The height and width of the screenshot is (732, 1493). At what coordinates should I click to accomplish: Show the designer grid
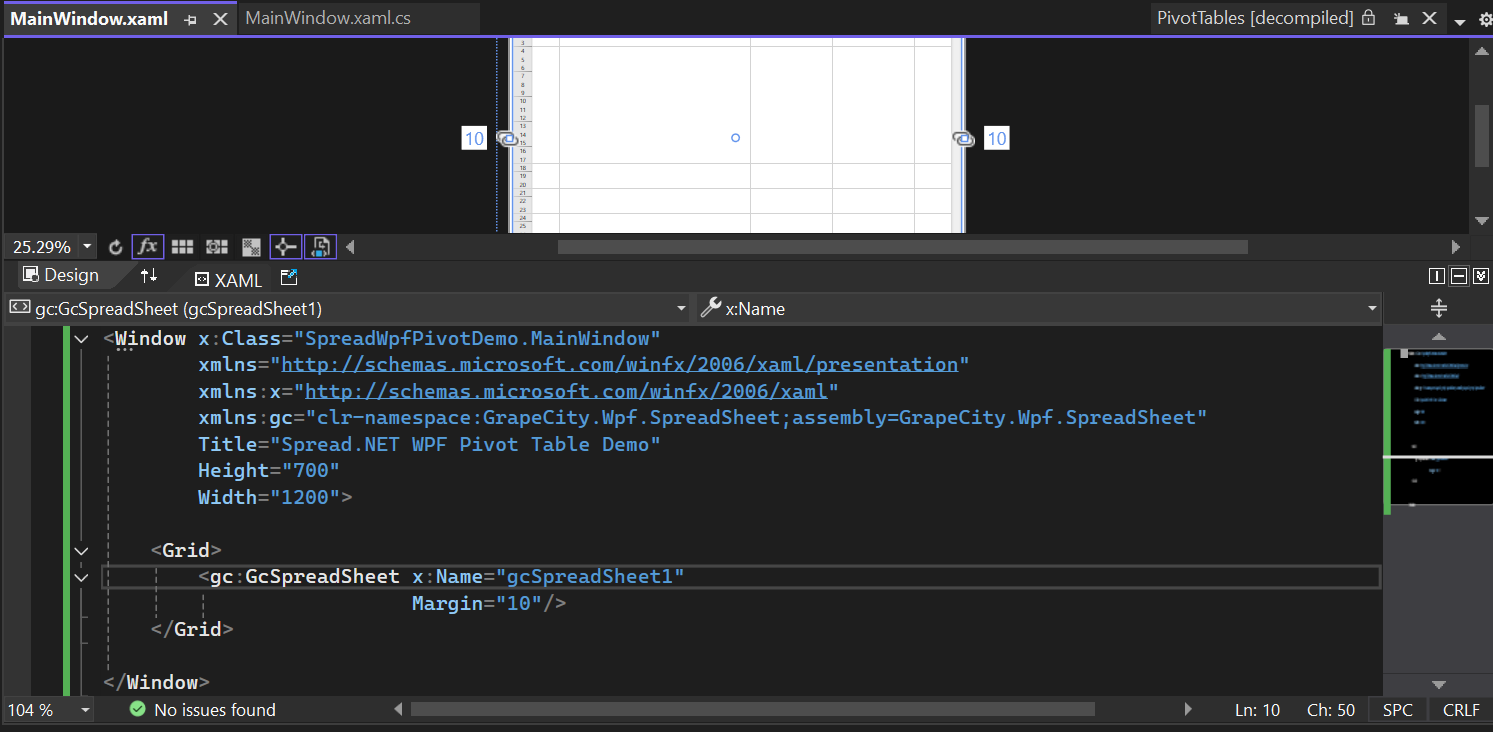(x=182, y=247)
